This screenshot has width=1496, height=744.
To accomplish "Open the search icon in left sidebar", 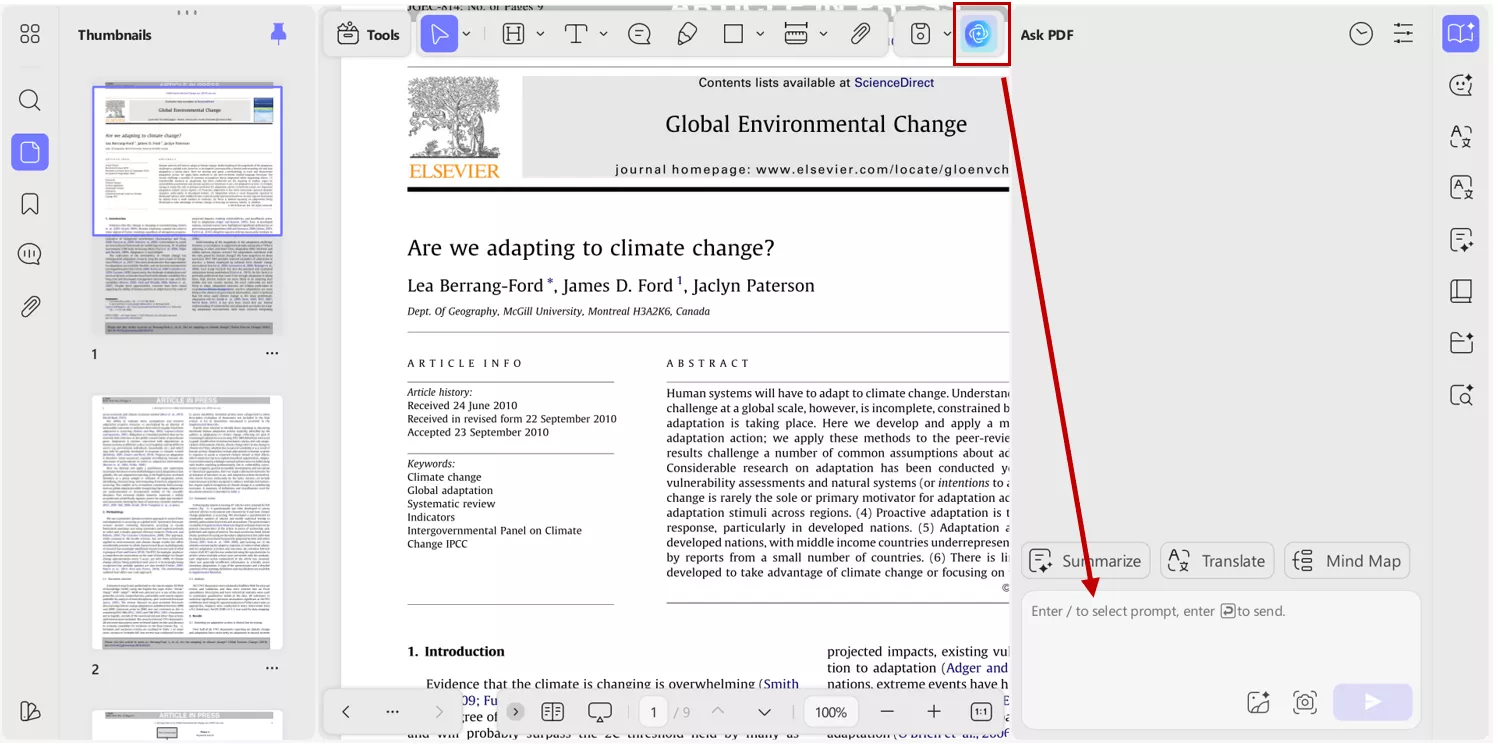I will click(x=30, y=100).
